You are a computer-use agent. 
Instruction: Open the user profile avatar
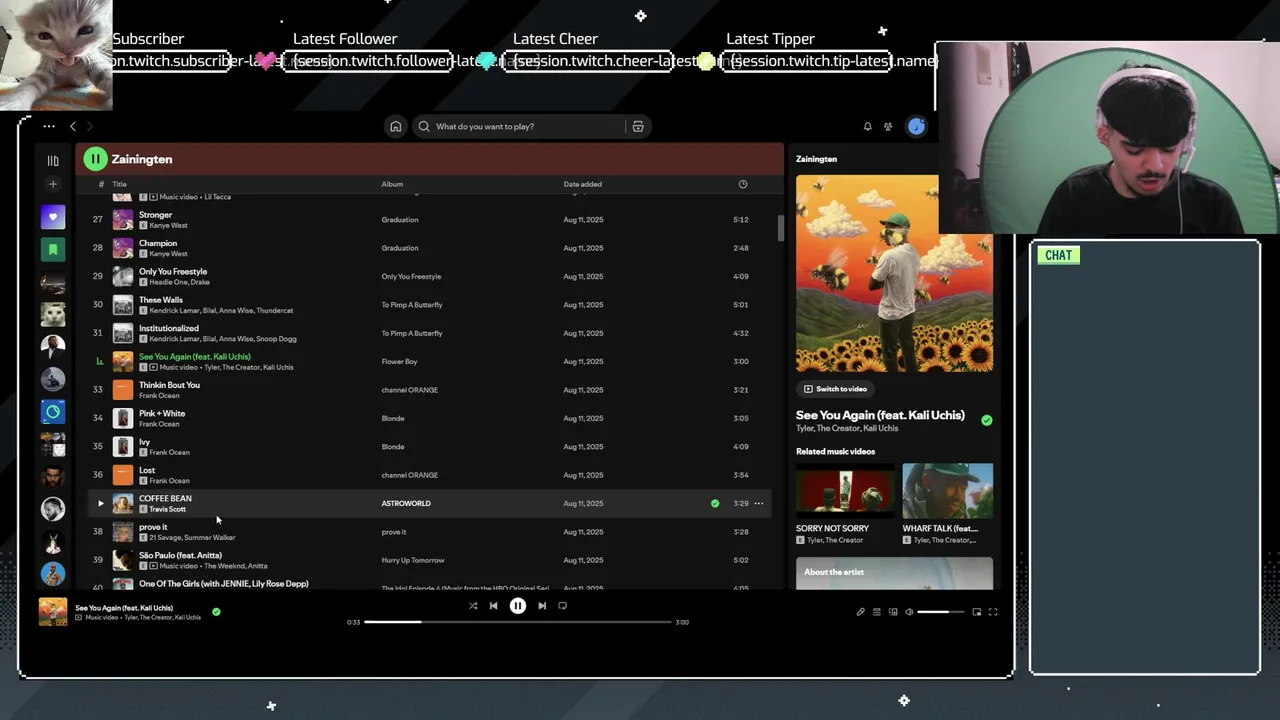point(916,126)
